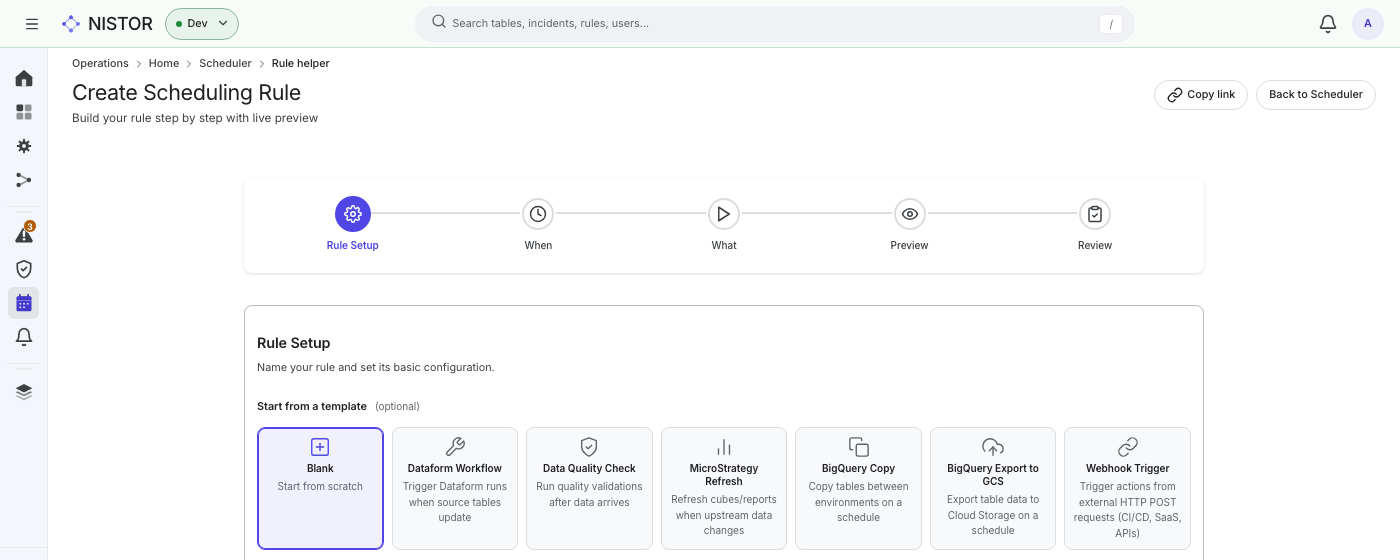The width and height of the screenshot is (1400, 560).
Task: Select the Rule Setup step icon
Action: click(x=353, y=214)
